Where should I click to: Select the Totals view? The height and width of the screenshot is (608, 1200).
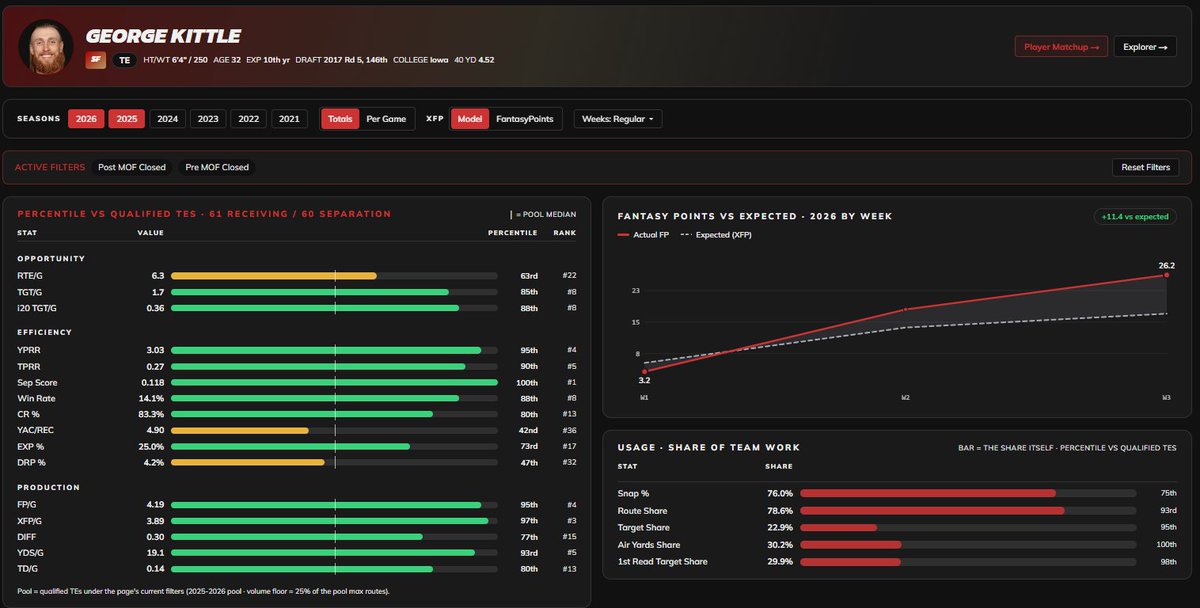[341, 119]
